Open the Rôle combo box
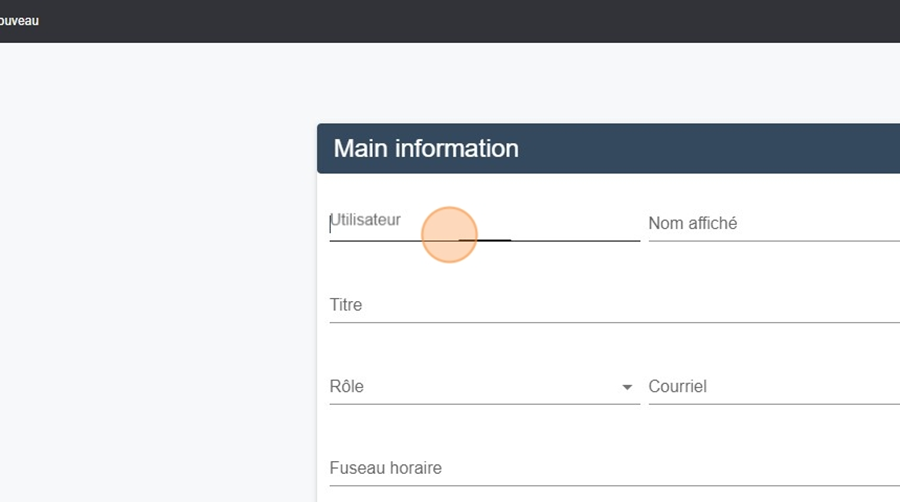This screenshot has height=502, width=900. click(x=484, y=387)
